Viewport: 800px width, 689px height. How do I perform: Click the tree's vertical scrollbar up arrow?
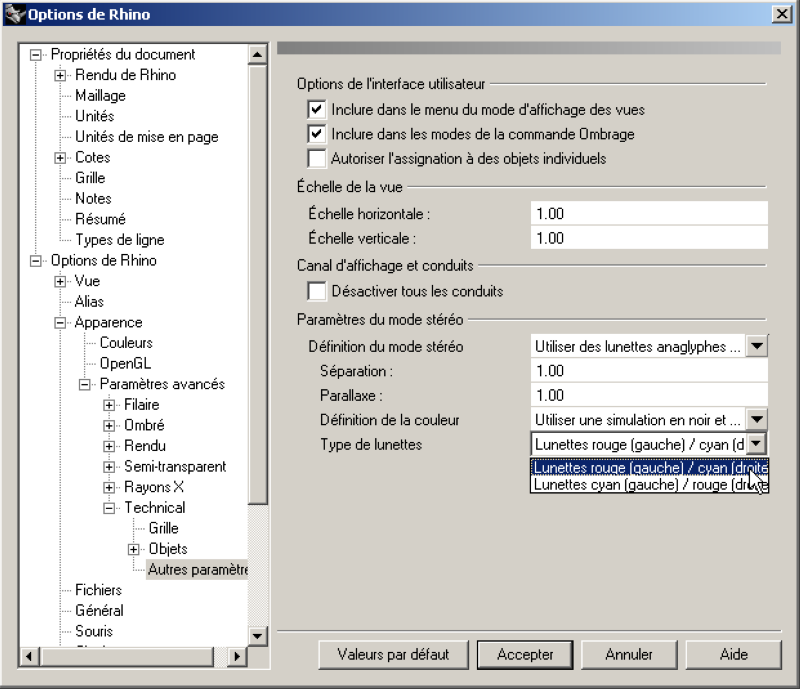coord(257,54)
